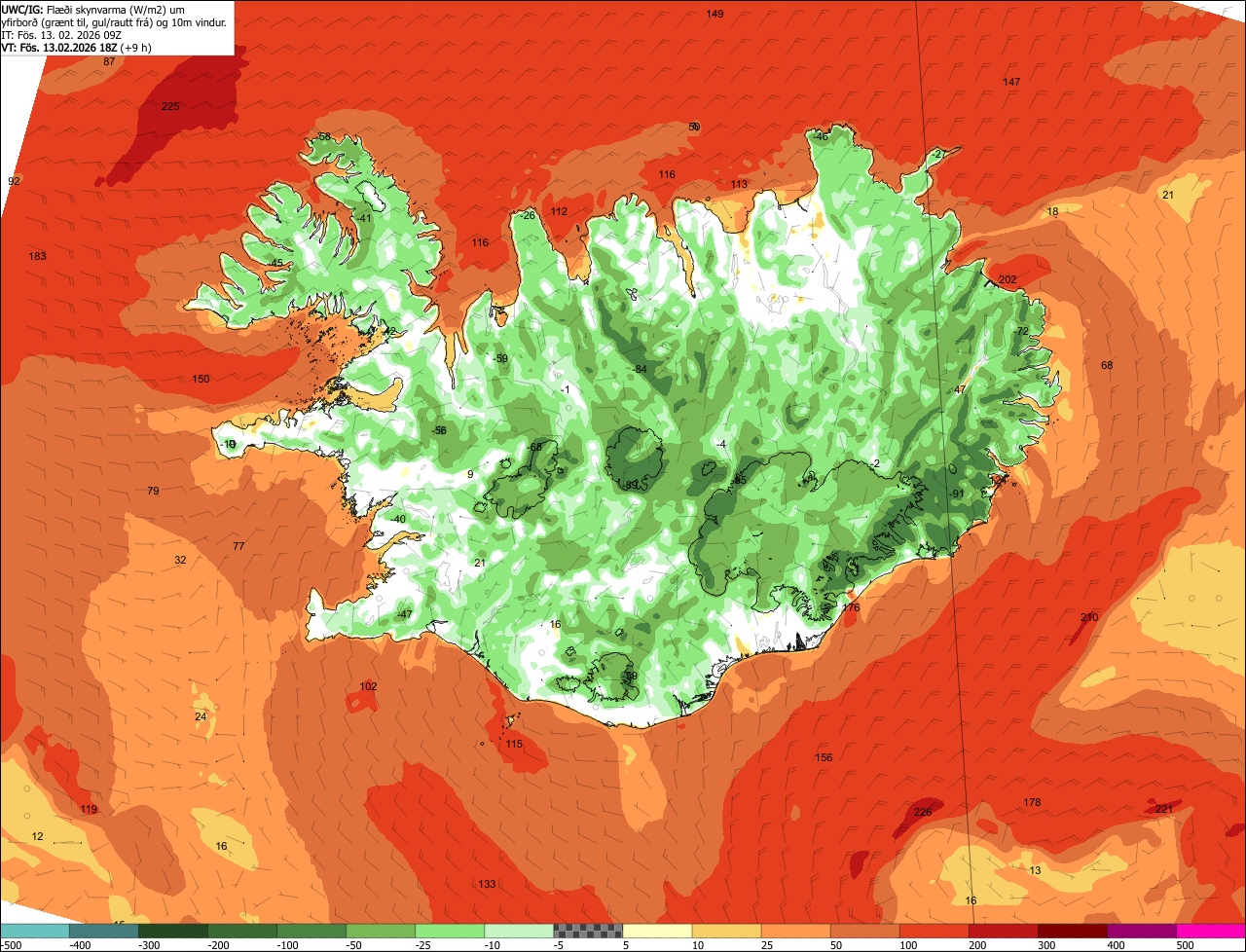Screen dimensions: 1246x952
Task: Click the value -59 in western Iceland
Action: [500, 358]
